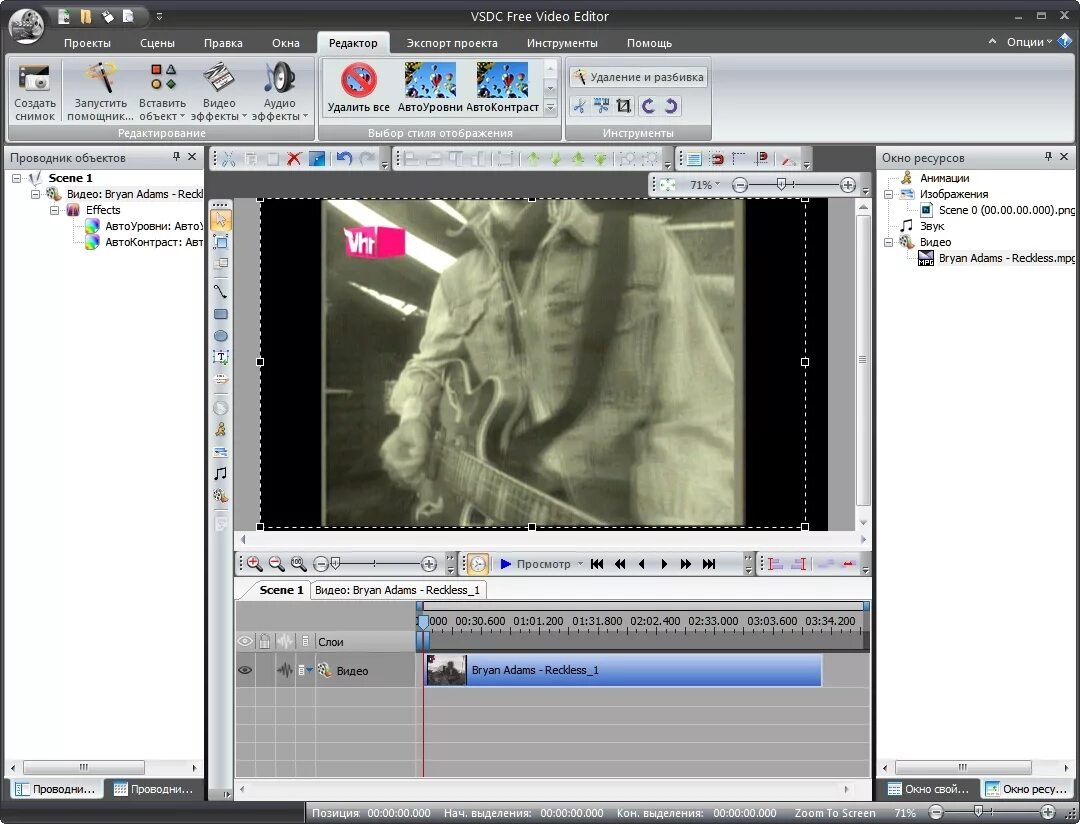Open the Сцены ribbon tab

point(157,43)
